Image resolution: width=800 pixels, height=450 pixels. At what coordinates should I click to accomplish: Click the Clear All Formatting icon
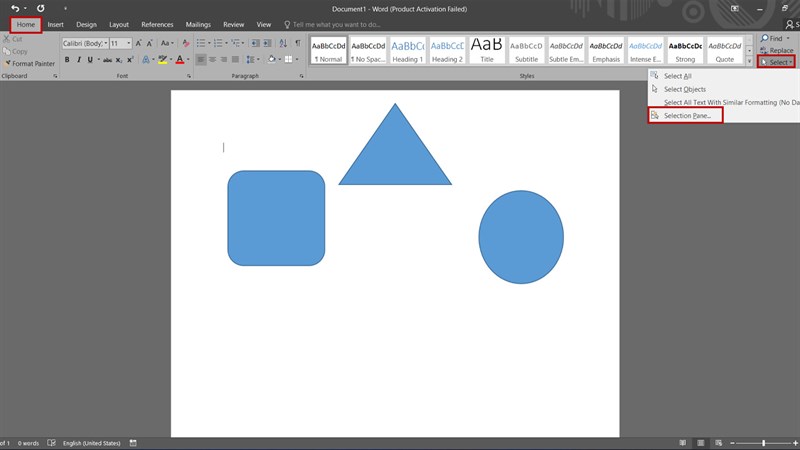pyautogui.click(x=187, y=43)
